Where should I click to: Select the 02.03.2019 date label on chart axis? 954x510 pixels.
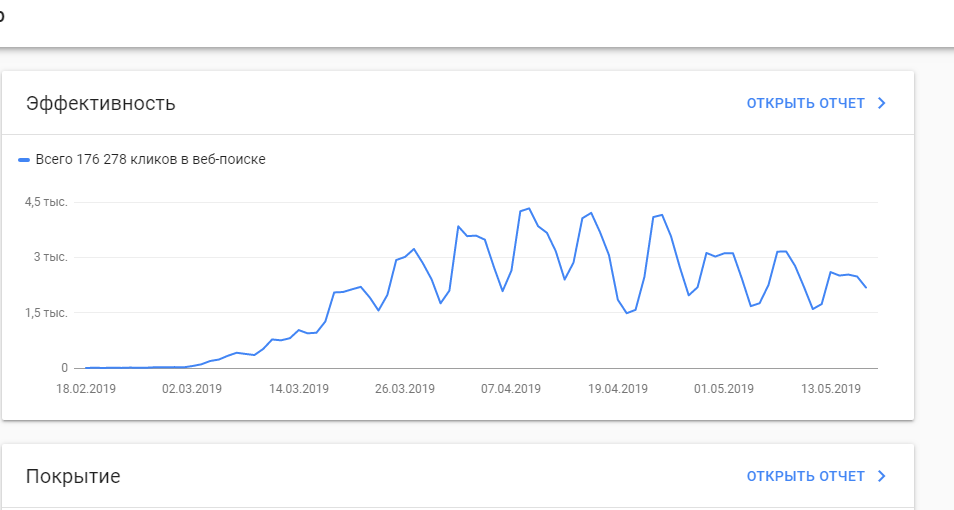[x=192, y=389]
